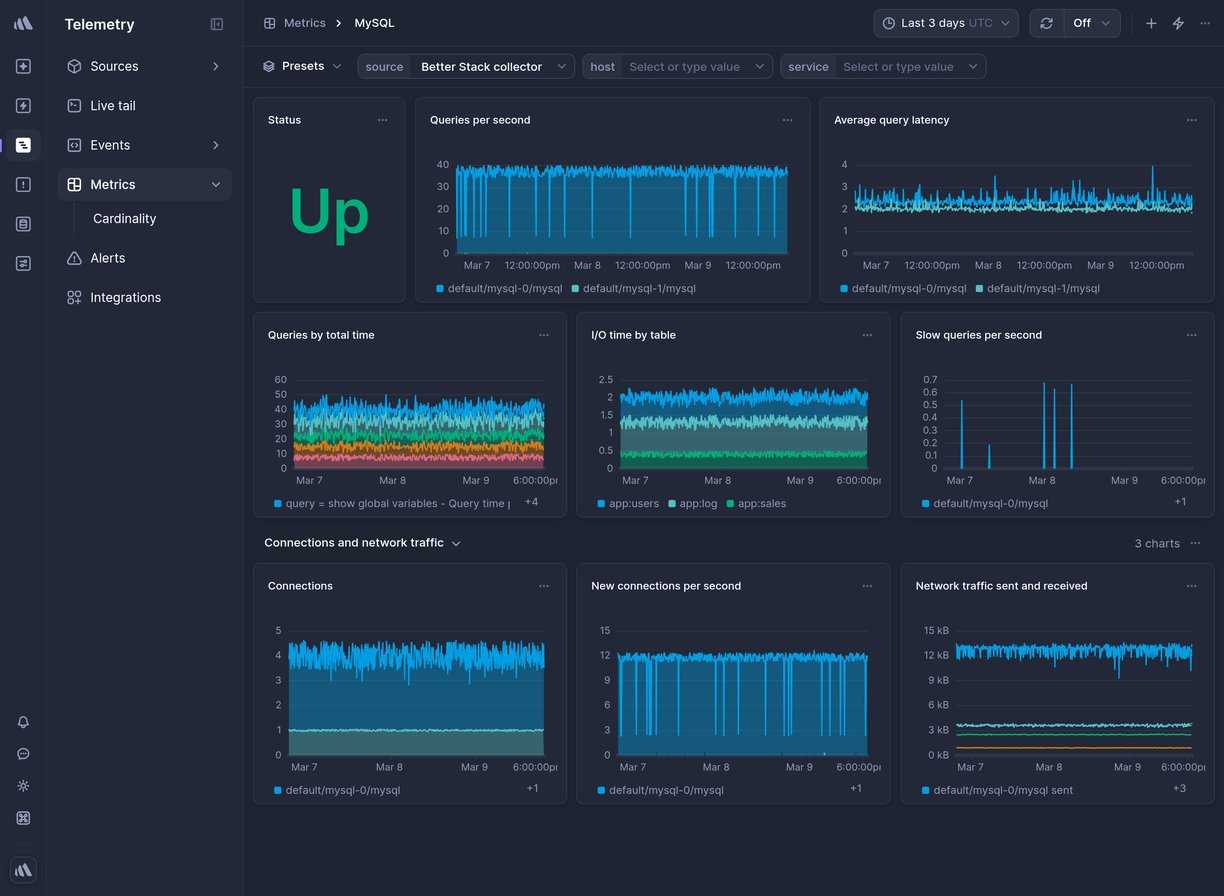Open the Integrations page

tap(125, 297)
